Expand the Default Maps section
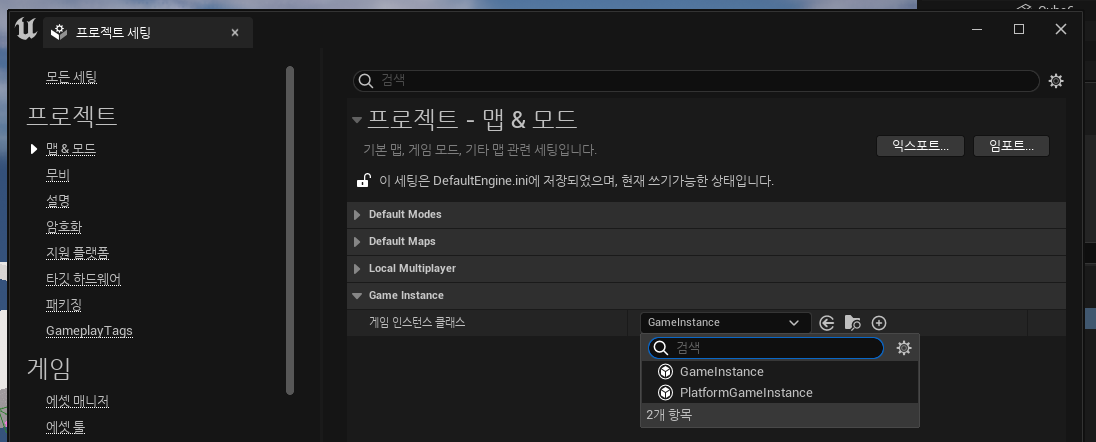Viewport: 1096px width, 442px height. [357, 241]
